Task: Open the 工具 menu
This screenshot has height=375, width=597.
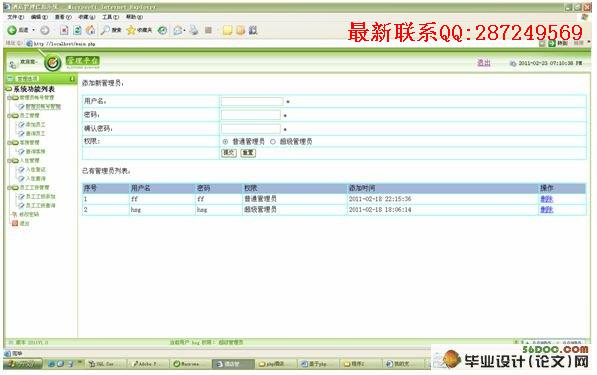Action: tap(110, 17)
